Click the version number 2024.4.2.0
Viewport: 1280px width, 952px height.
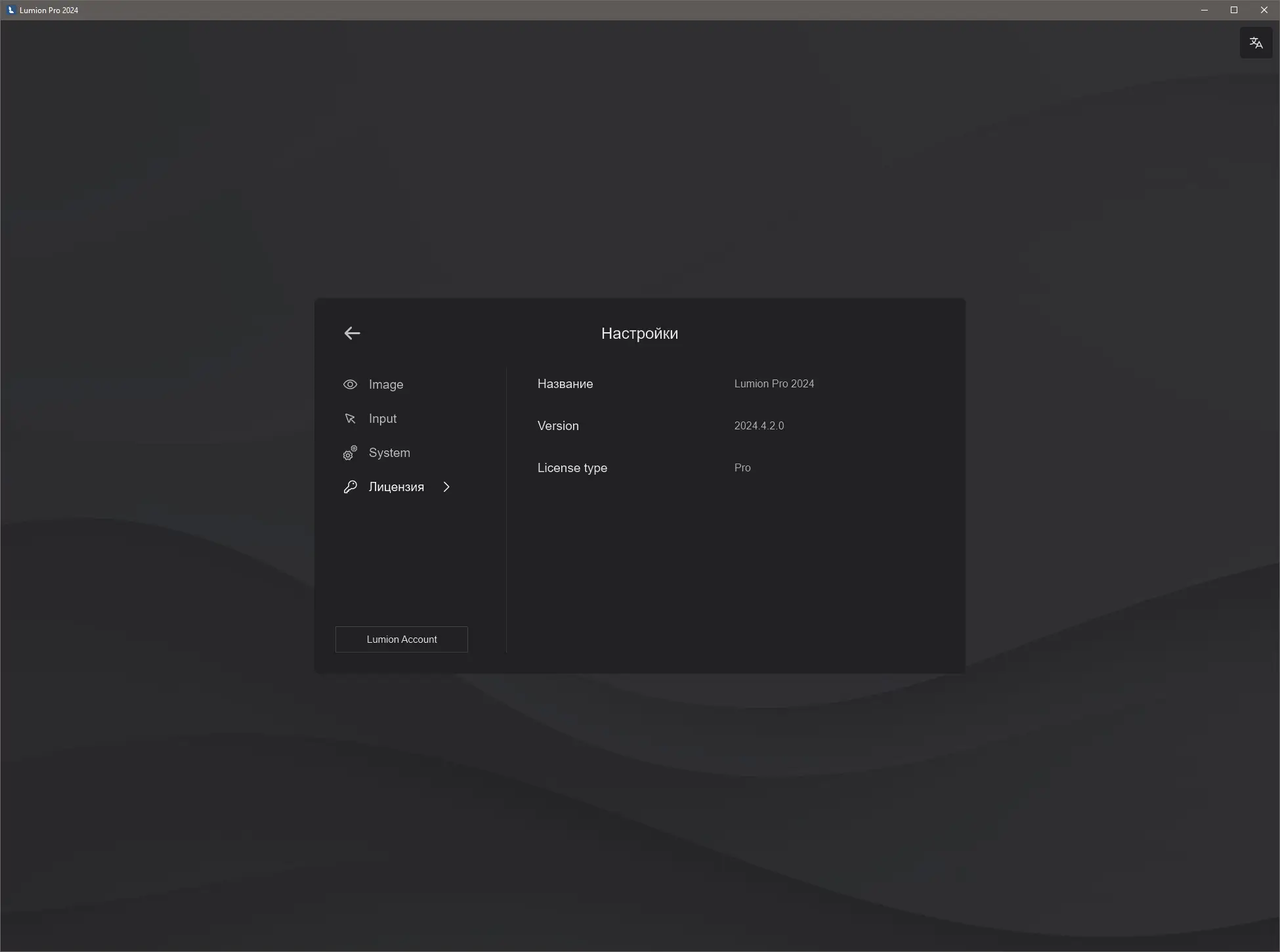pyautogui.click(x=759, y=426)
